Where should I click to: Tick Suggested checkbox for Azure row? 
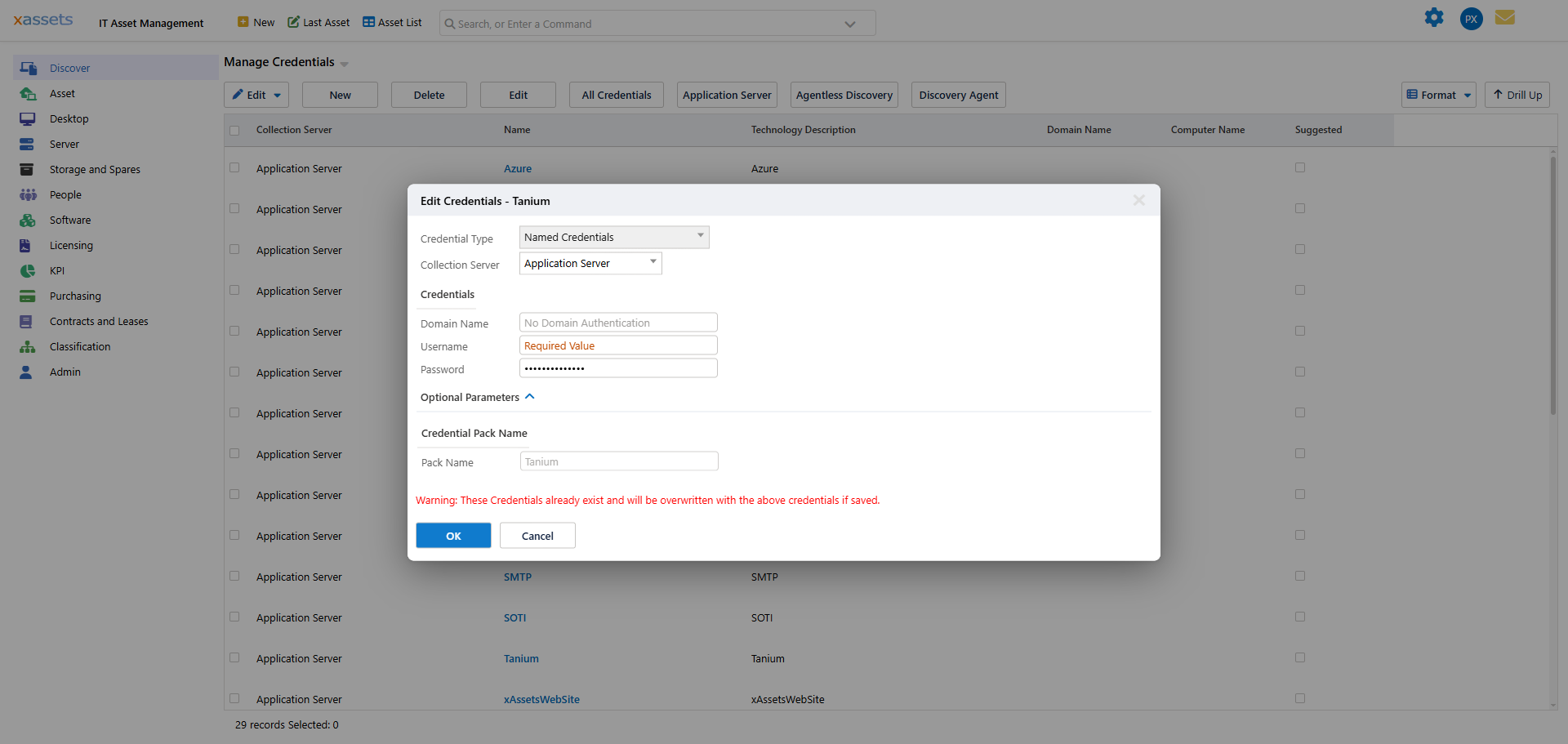tap(1300, 168)
